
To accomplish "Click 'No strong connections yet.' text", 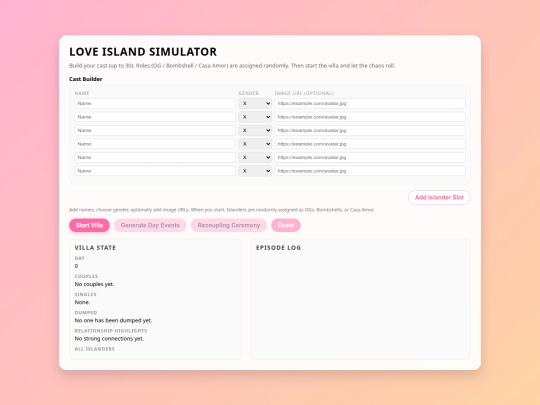I will (110, 339).
